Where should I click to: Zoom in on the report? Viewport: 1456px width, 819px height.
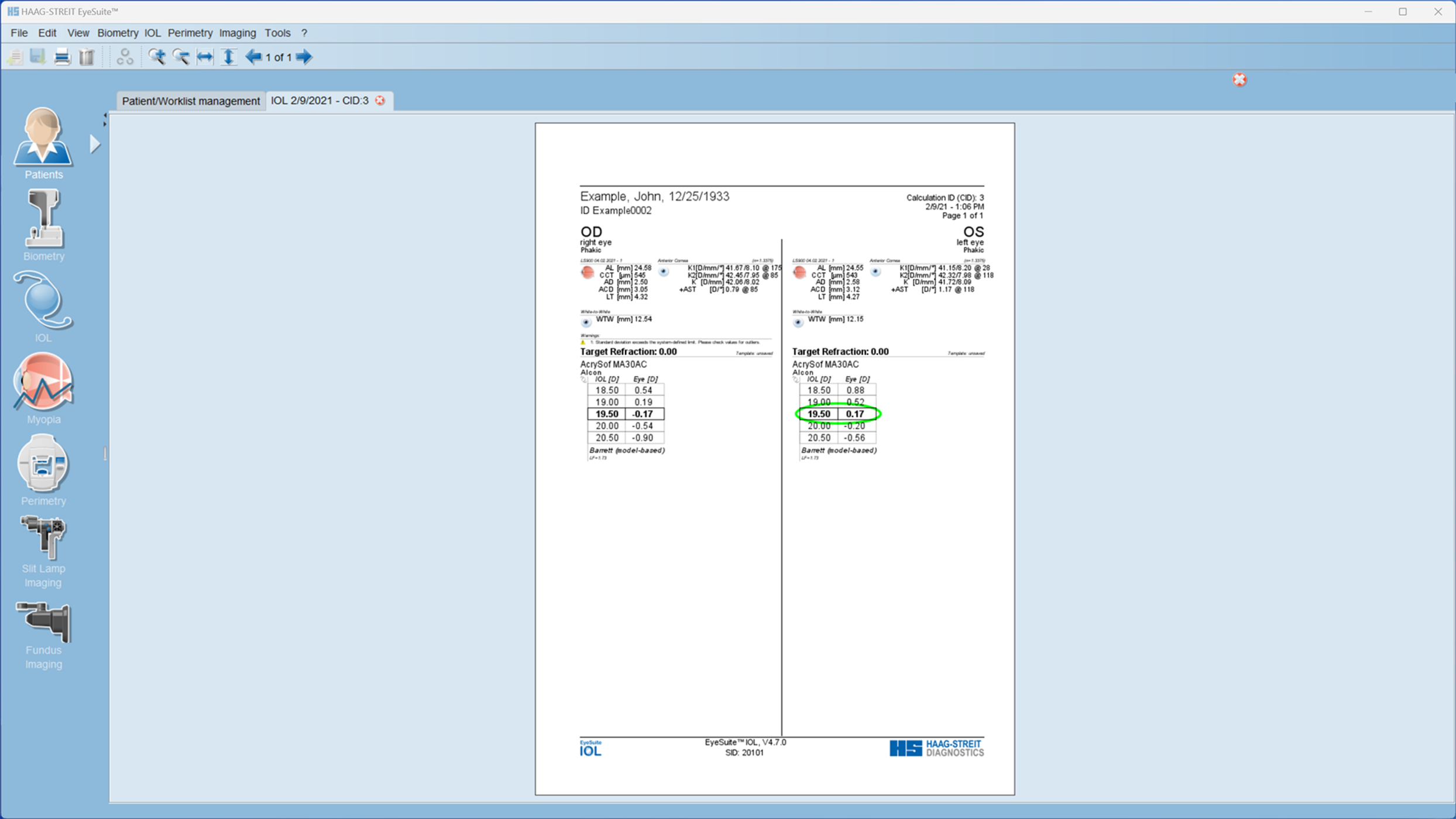[x=157, y=57]
